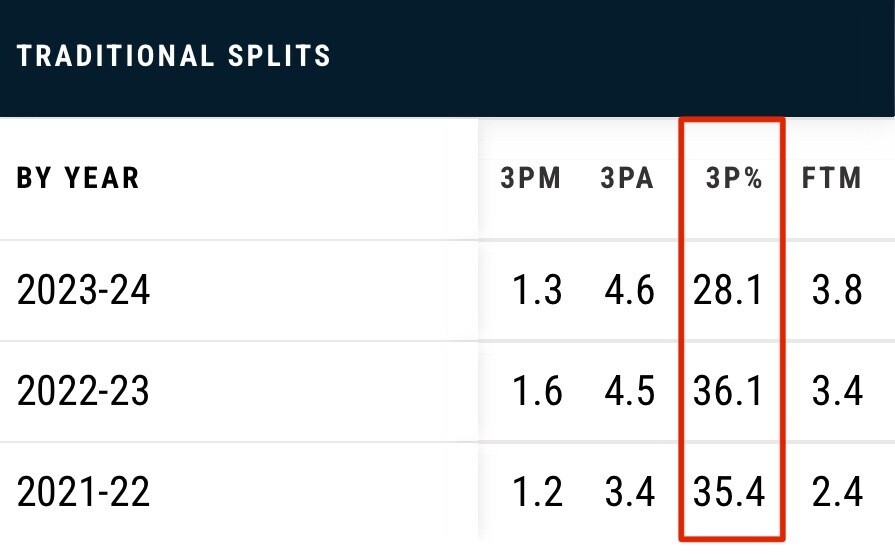895x555 pixels.
Task: Click the 2021-22 3P% value 35.4
Action: 728,492
